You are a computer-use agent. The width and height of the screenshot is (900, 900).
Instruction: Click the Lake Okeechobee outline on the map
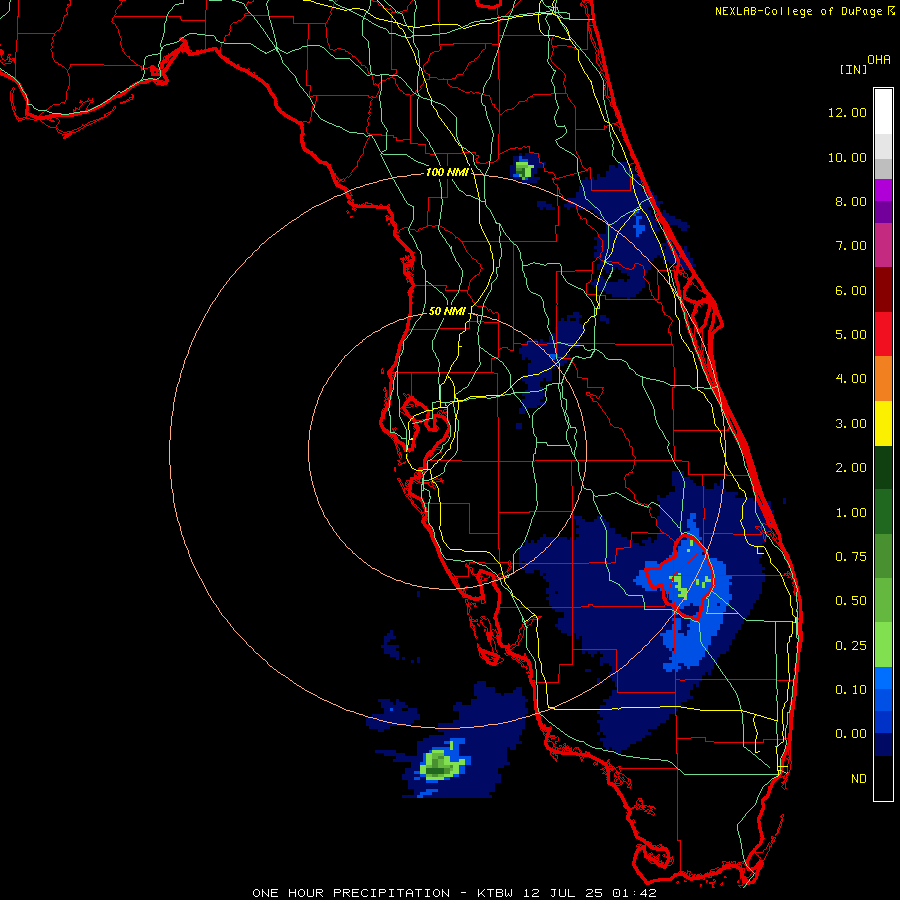tap(681, 576)
